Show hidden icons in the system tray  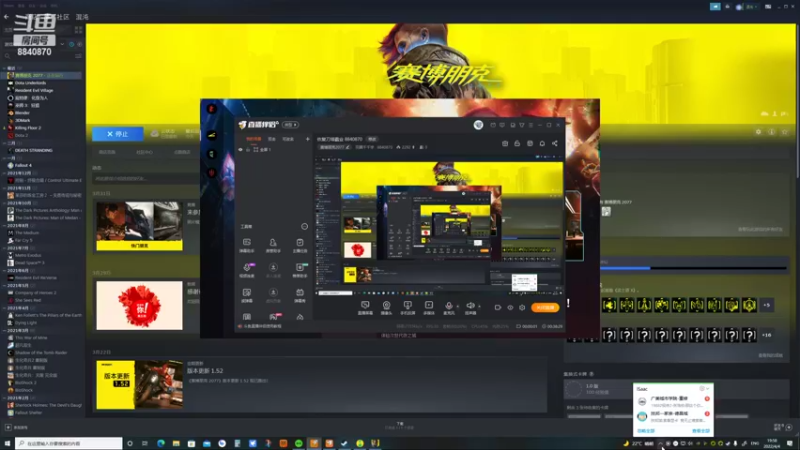click(x=660, y=443)
